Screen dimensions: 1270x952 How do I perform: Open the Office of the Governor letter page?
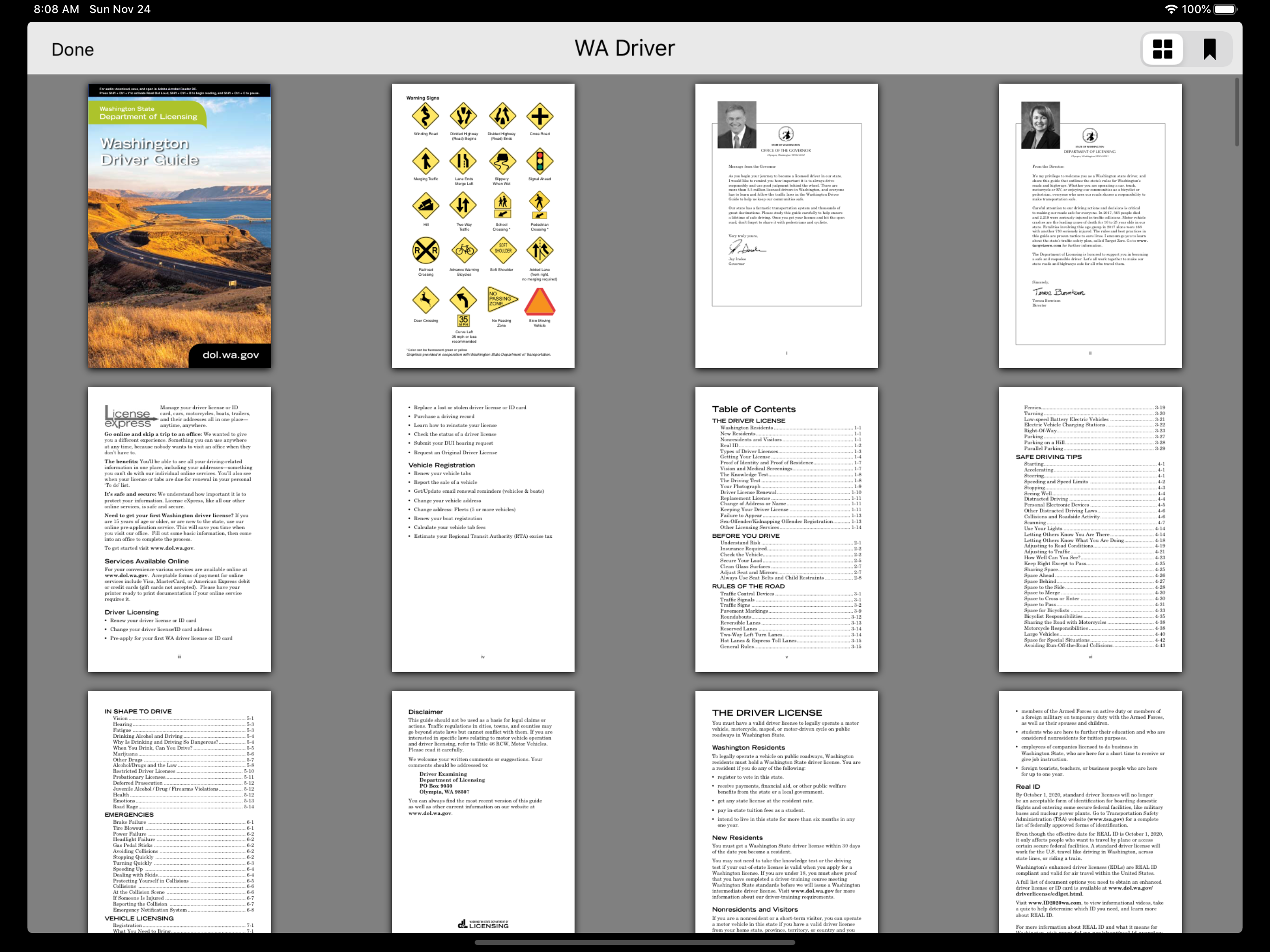[x=787, y=225]
